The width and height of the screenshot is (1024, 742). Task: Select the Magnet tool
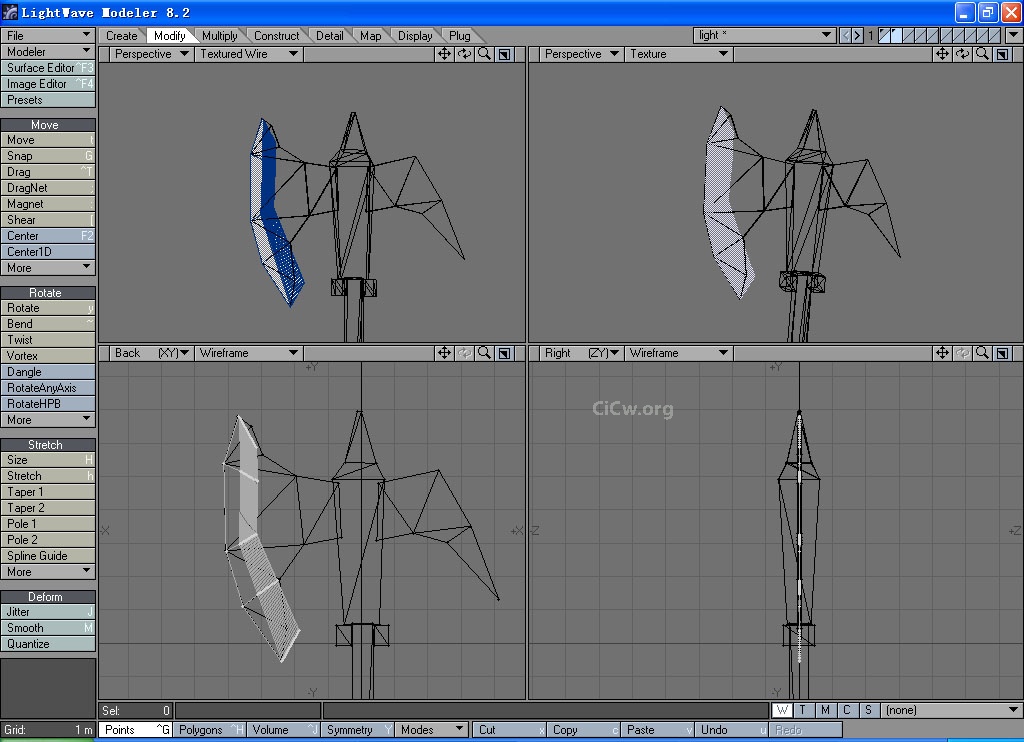(x=48, y=204)
